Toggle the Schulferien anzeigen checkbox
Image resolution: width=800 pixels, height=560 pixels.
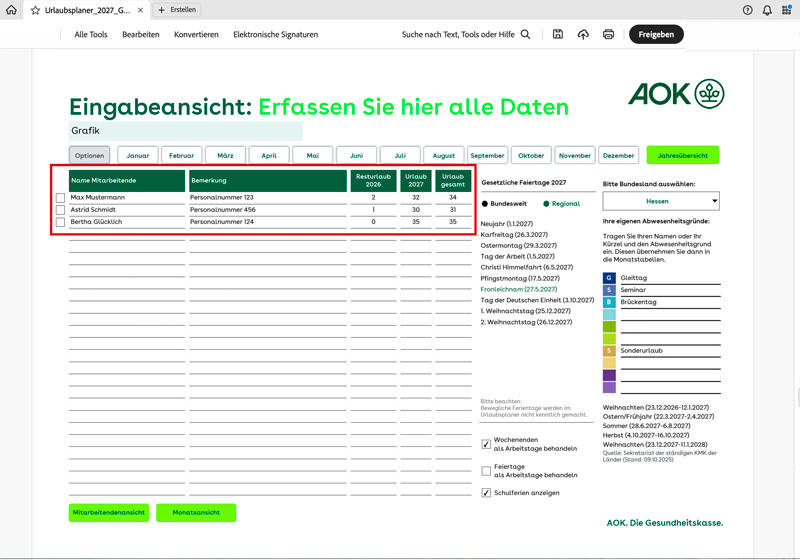(x=487, y=493)
